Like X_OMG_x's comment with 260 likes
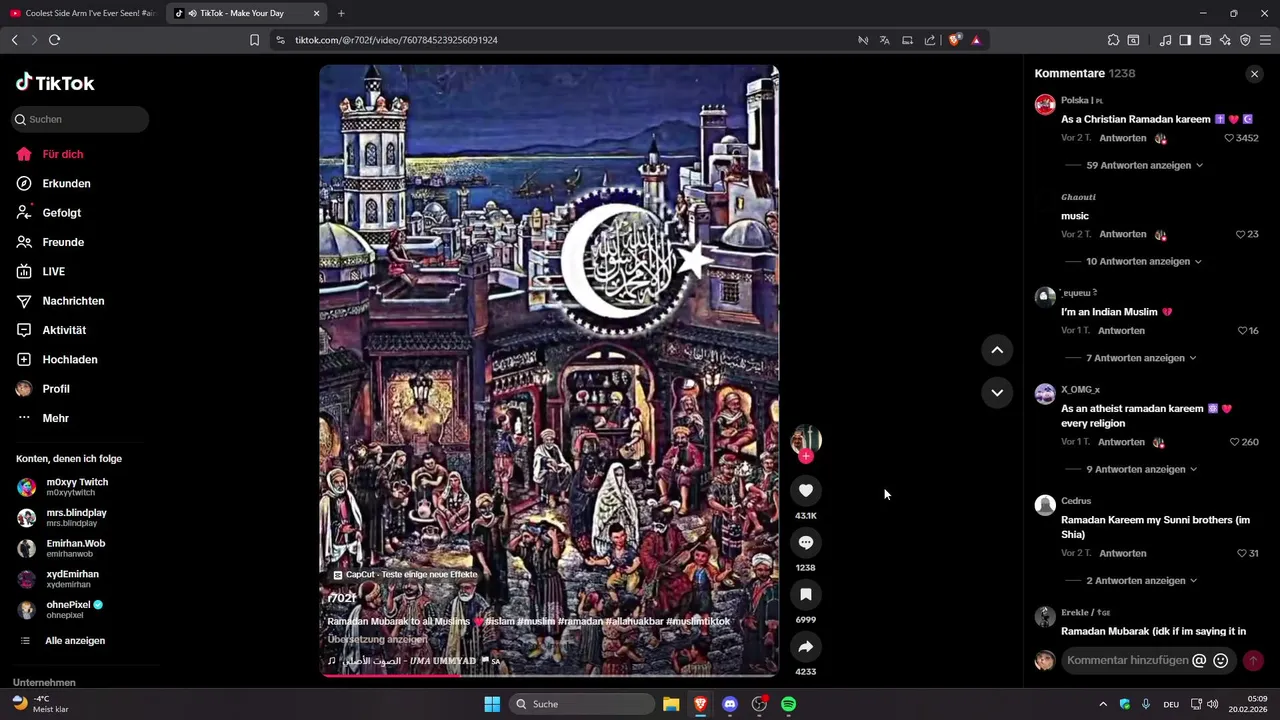The height and width of the screenshot is (720, 1280). pos(1235,442)
